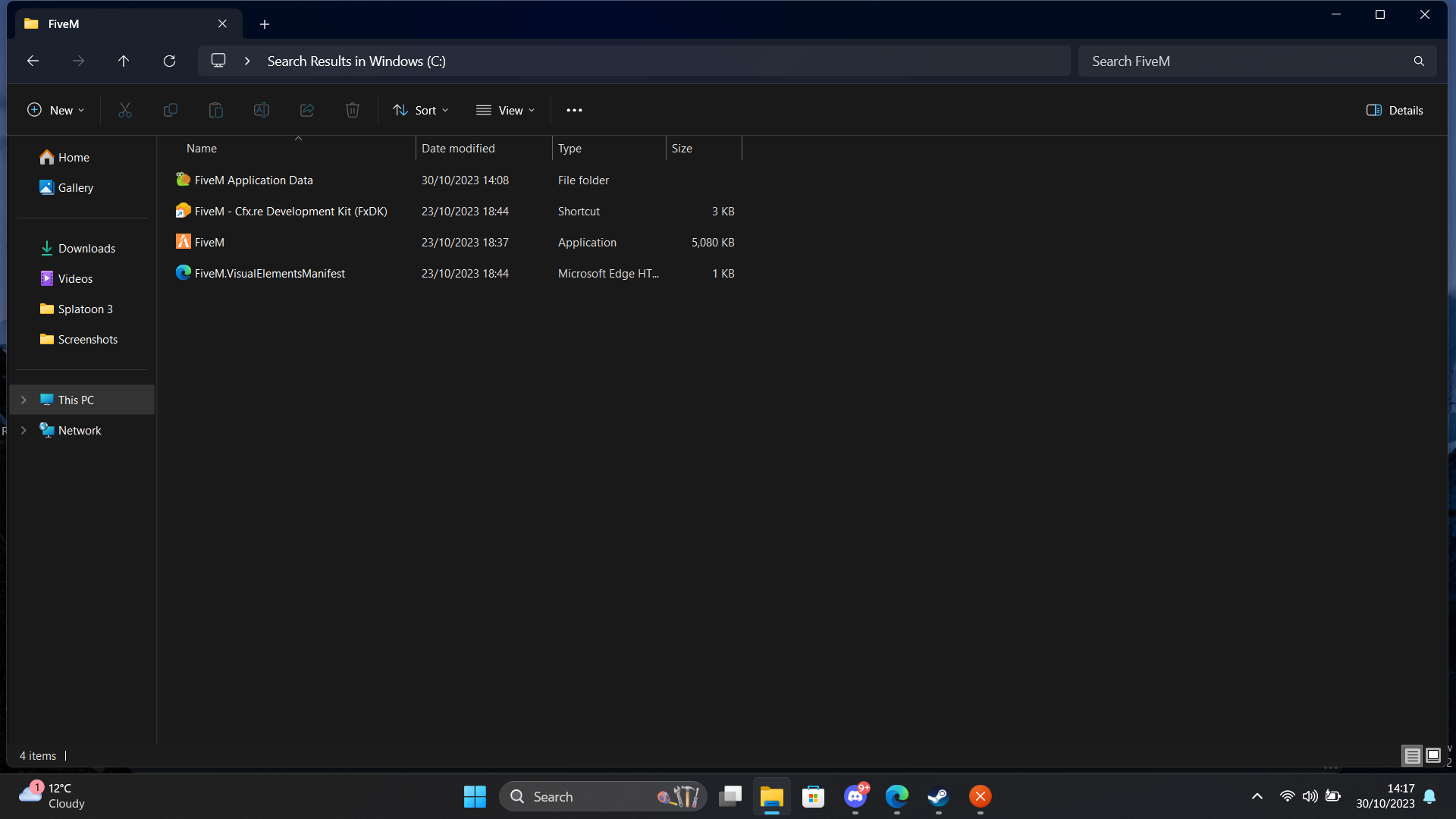Viewport: 1456px width, 819px height.
Task: Click the Back arrow button
Action: 33,61
